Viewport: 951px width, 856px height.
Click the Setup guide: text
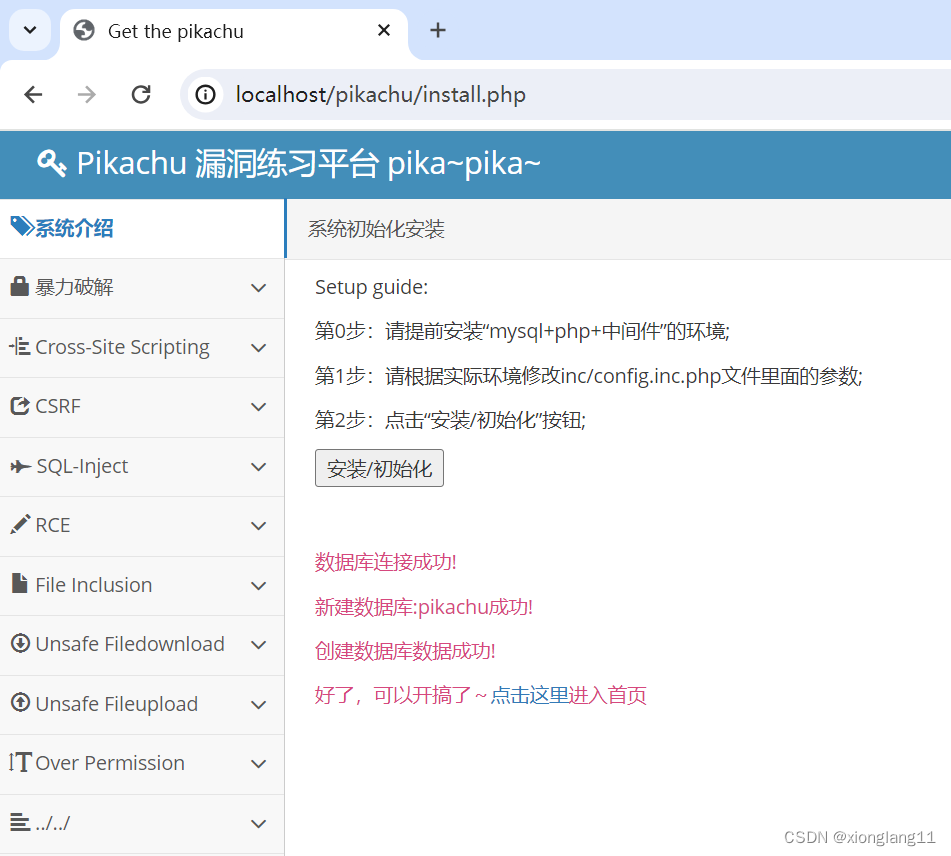pos(371,288)
